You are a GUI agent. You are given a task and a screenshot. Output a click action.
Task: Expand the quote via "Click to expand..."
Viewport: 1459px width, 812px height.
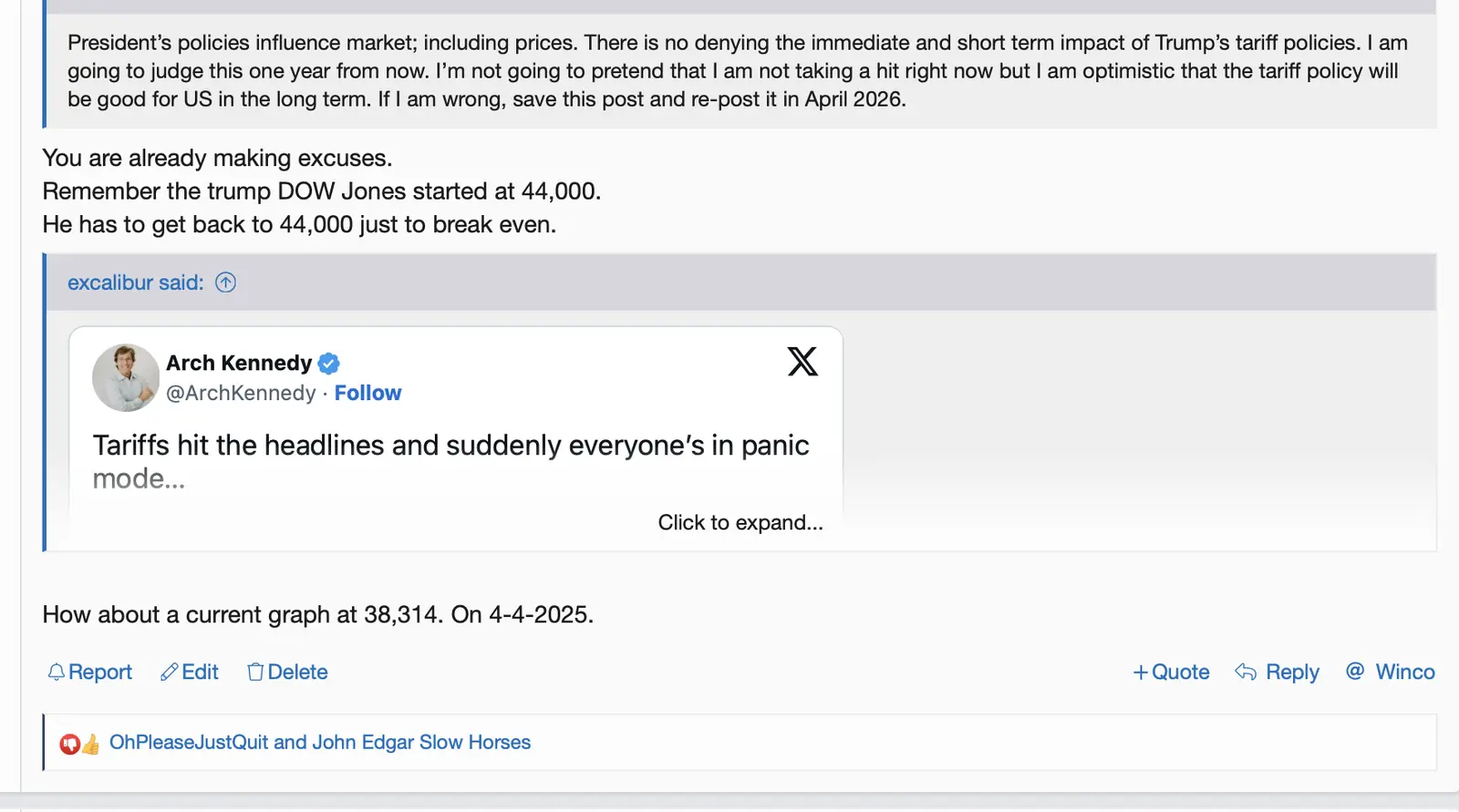740,522
